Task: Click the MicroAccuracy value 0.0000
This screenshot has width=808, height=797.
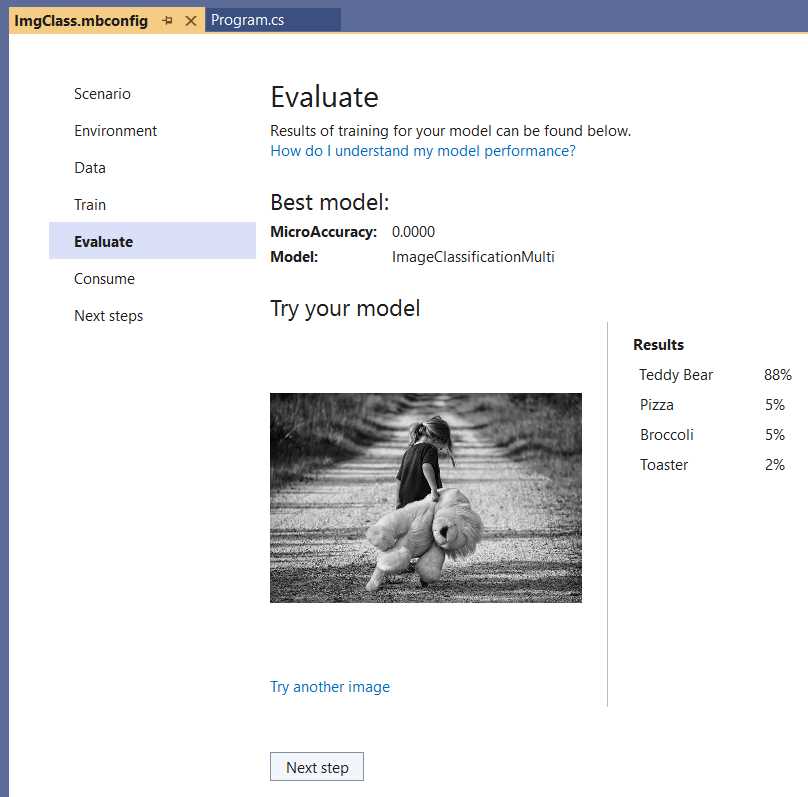Action: [x=413, y=232]
